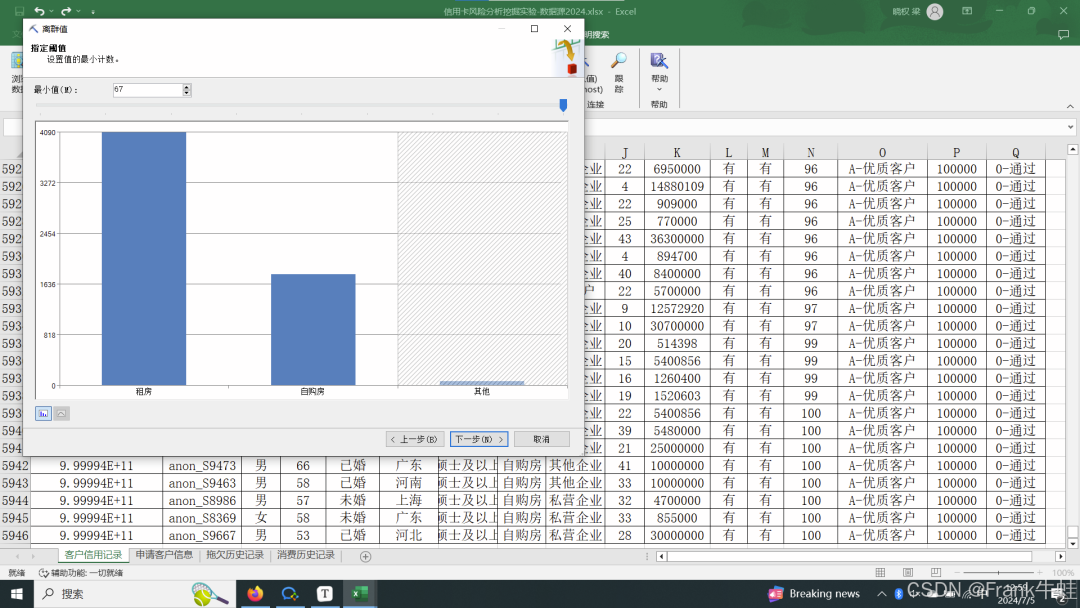Open Breaking news taskbar widget
1080x608 pixels.
pos(814,594)
